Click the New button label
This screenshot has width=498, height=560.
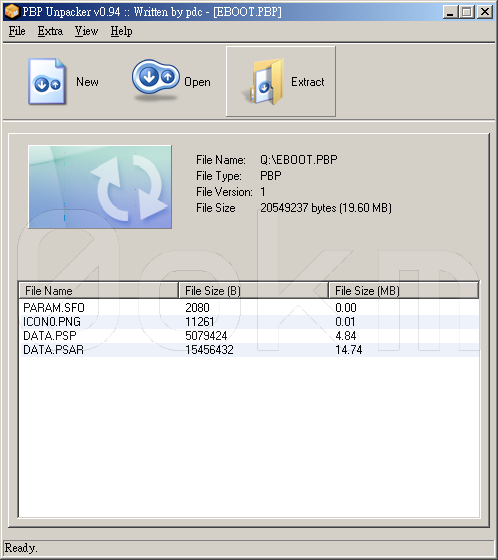pyautogui.click(x=87, y=82)
